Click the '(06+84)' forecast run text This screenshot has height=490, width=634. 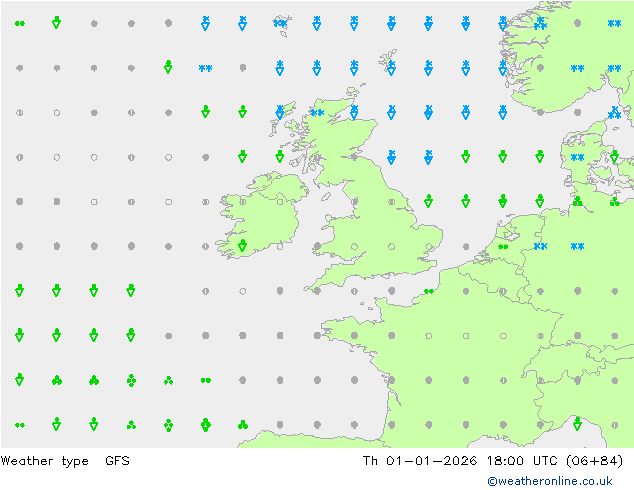click(594, 460)
